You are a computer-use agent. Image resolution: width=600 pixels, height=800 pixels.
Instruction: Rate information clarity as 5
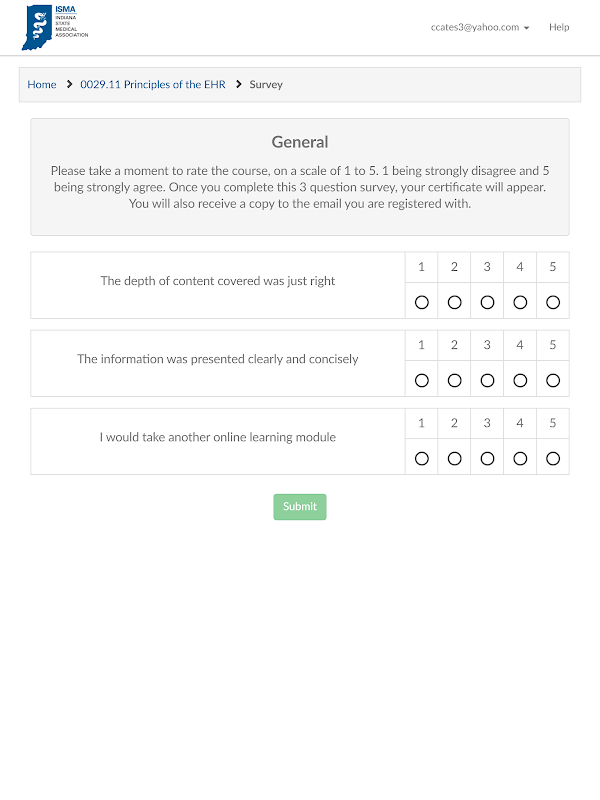tap(553, 380)
